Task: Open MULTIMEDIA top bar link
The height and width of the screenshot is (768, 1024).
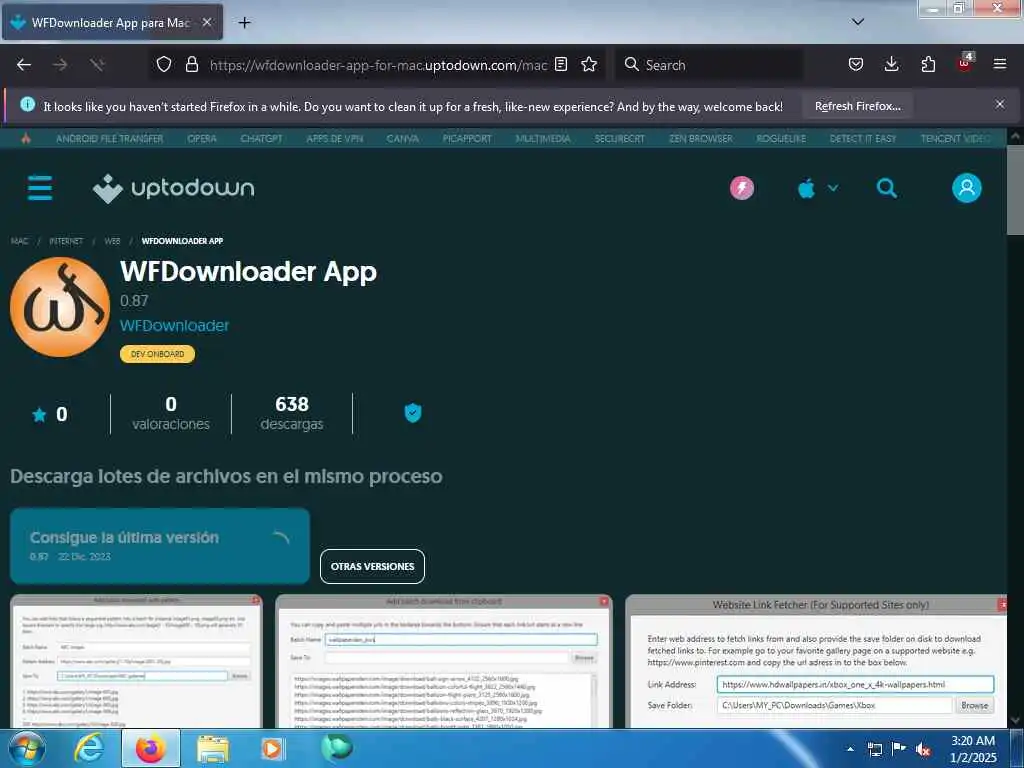Action: tap(543, 138)
